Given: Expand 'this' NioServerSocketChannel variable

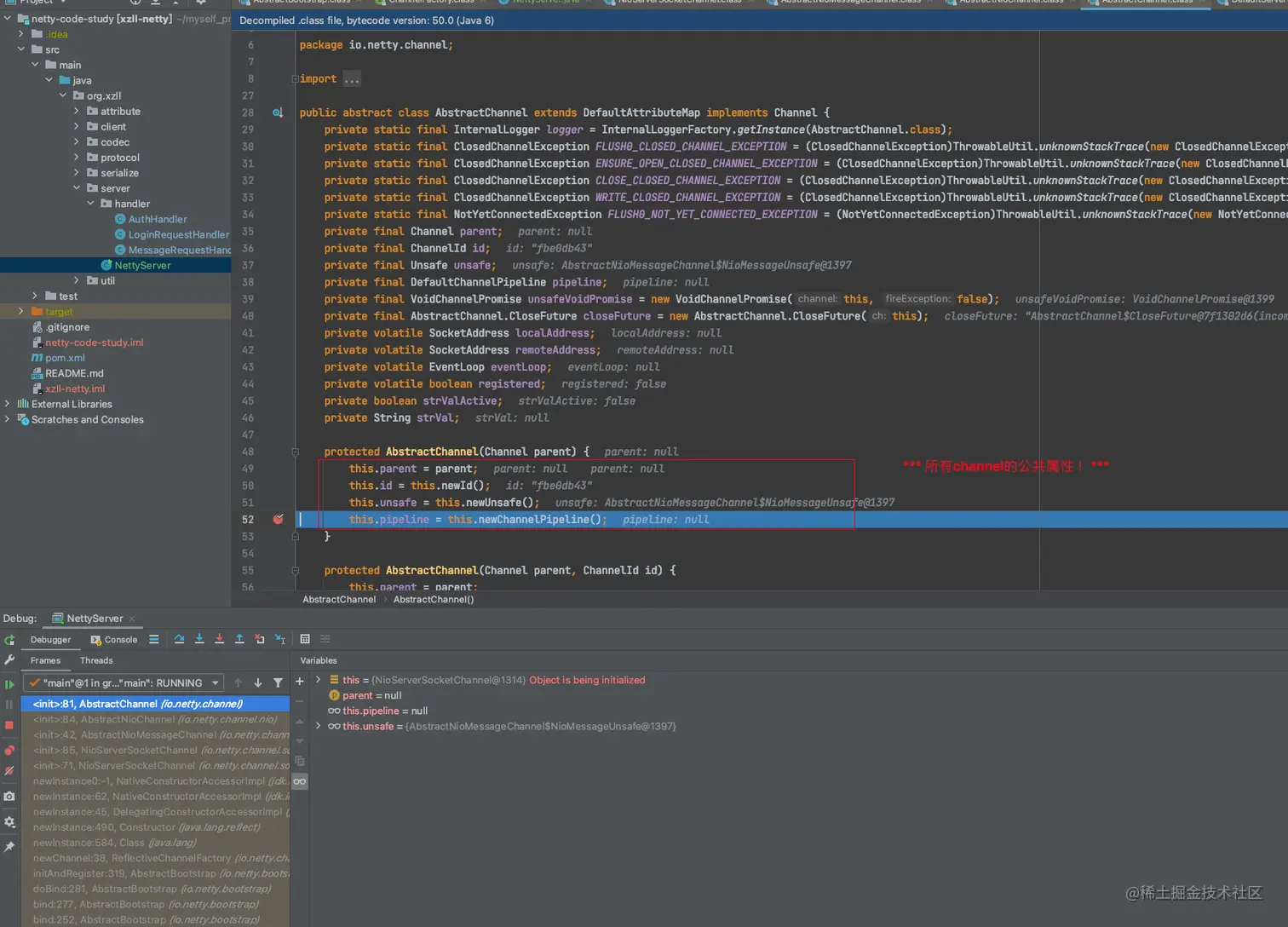Looking at the screenshot, I should 319,680.
